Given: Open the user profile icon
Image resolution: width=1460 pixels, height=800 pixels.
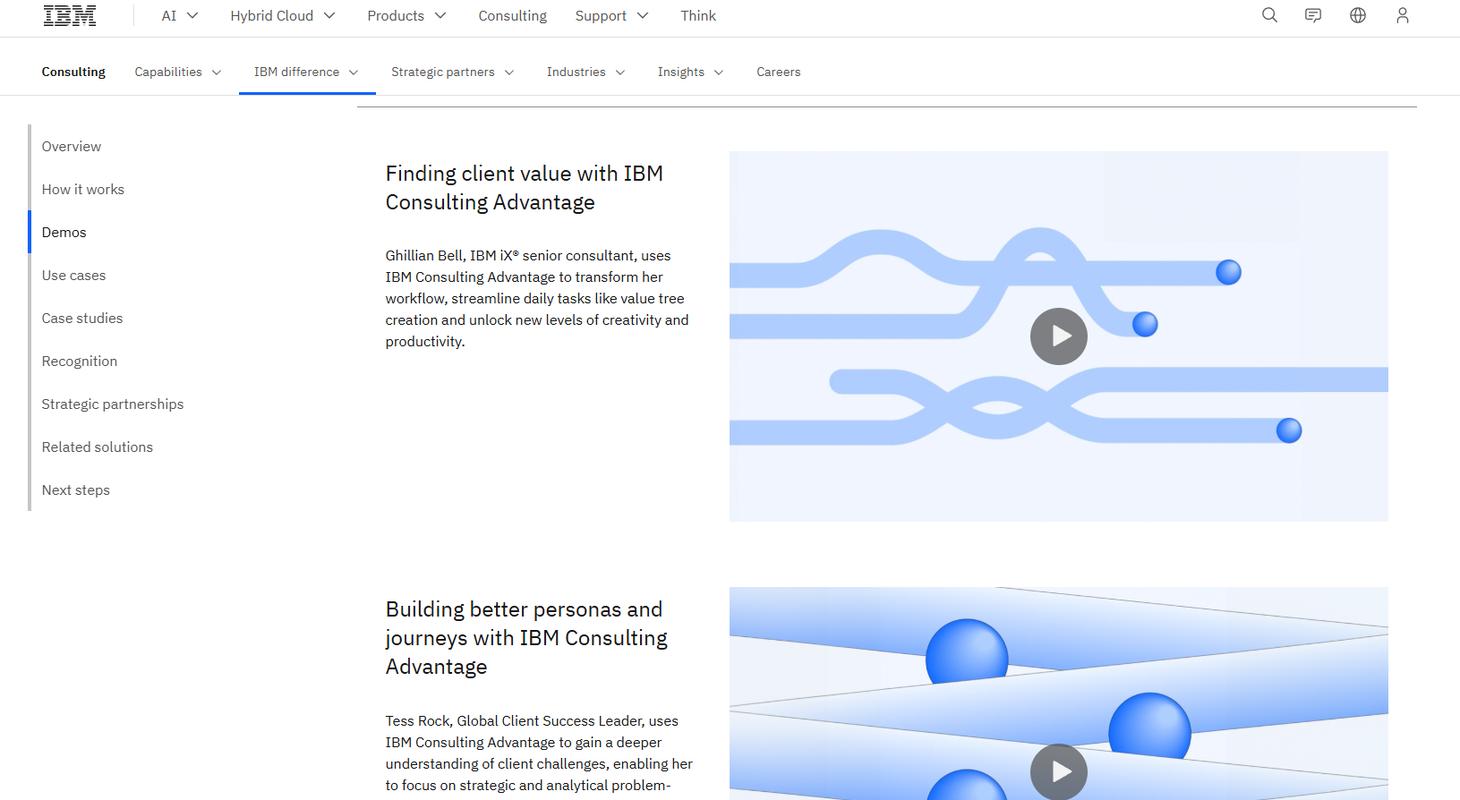Looking at the screenshot, I should pyautogui.click(x=1402, y=15).
